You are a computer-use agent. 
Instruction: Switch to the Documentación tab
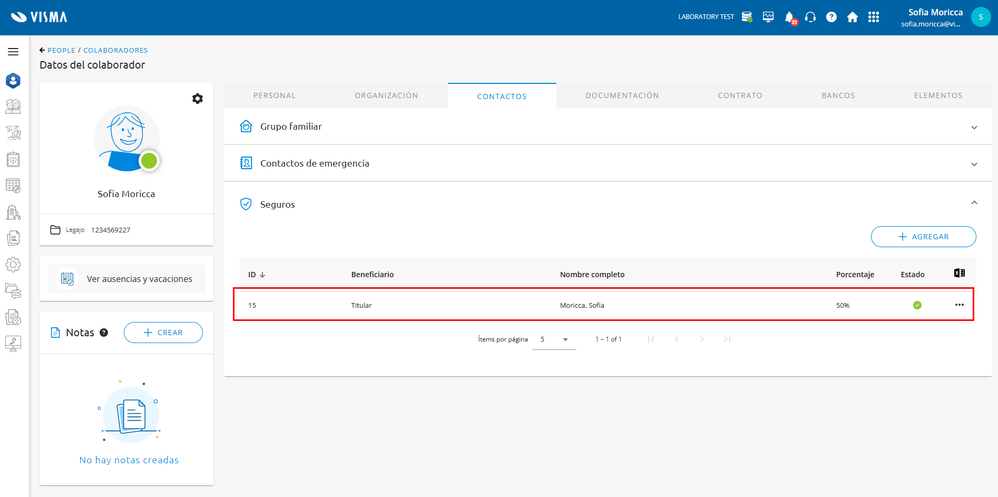[621, 96]
